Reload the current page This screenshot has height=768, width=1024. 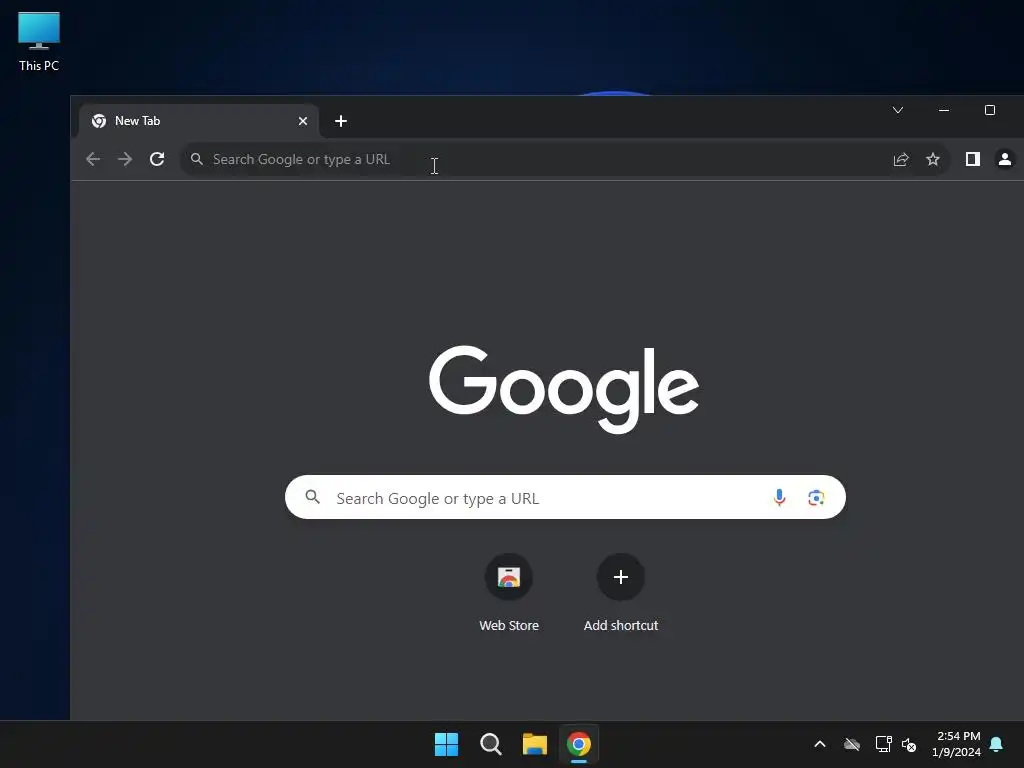click(157, 159)
